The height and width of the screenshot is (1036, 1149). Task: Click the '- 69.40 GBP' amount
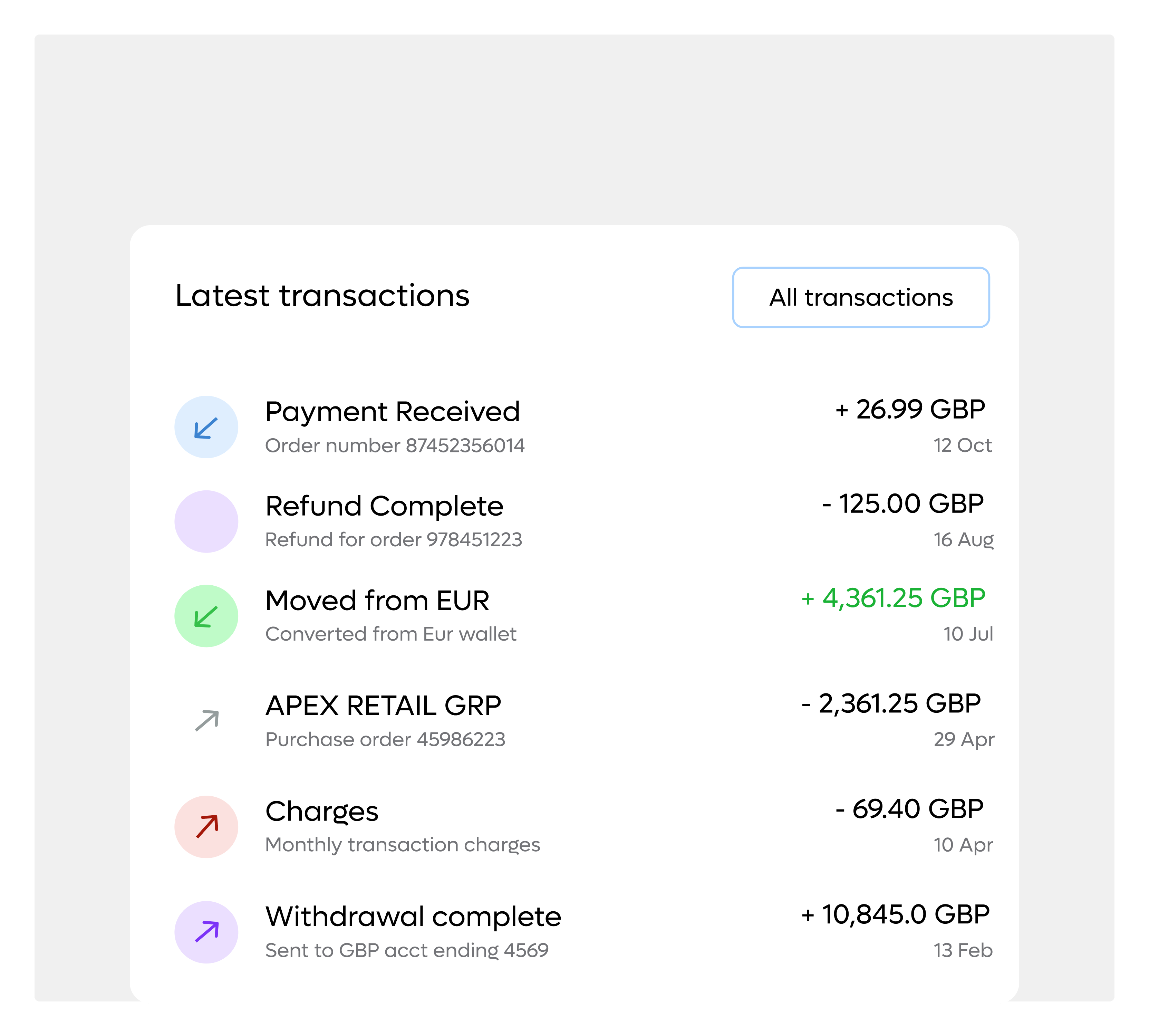(x=909, y=809)
